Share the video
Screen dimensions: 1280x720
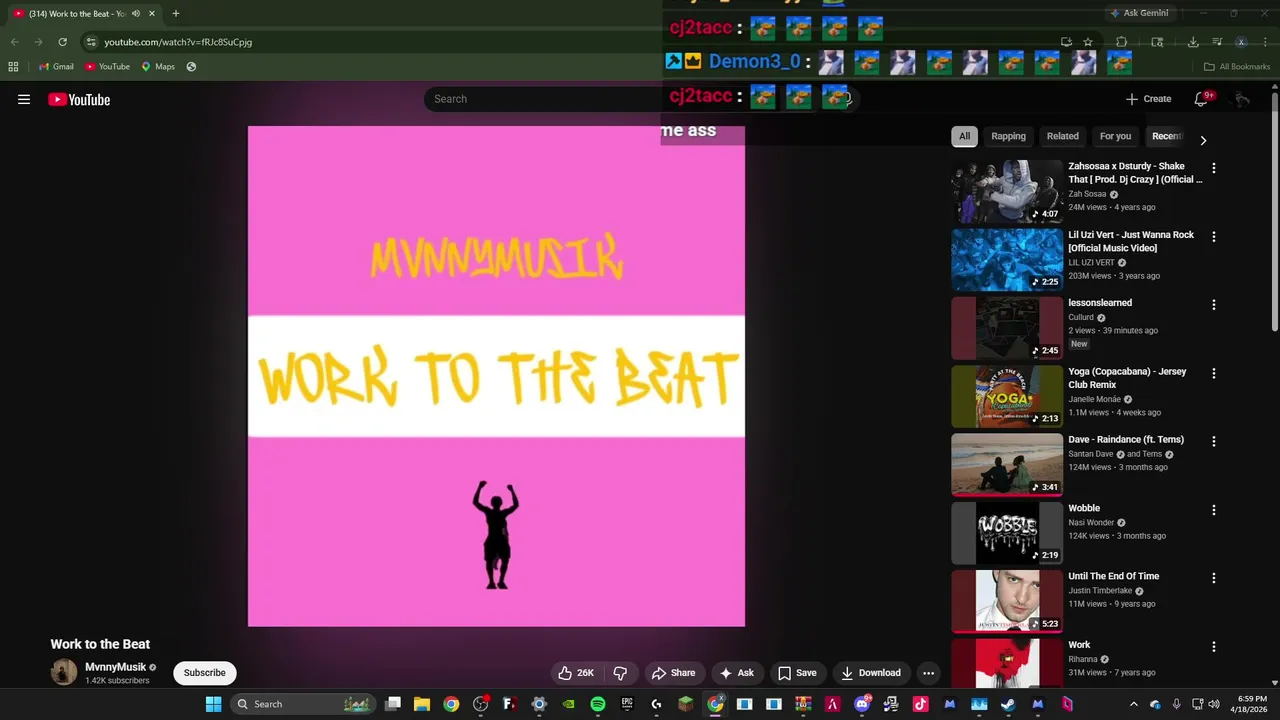point(672,673)
